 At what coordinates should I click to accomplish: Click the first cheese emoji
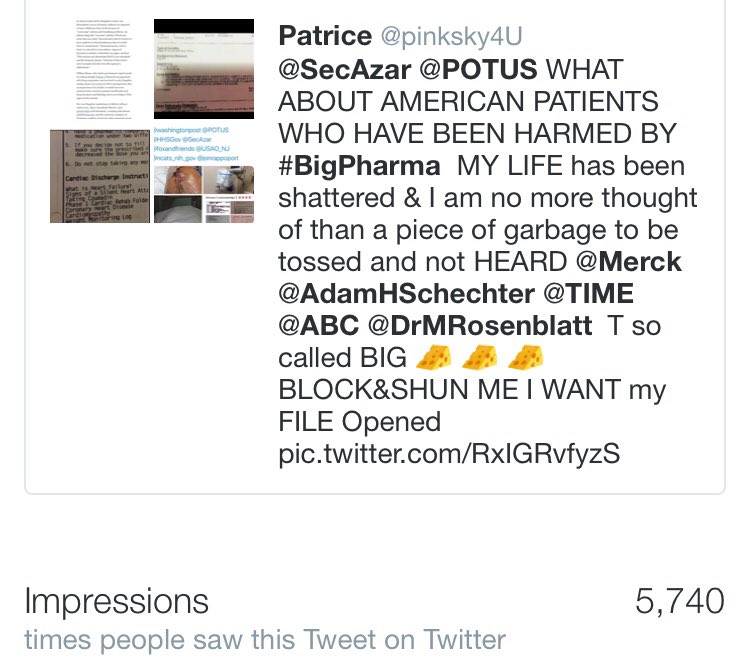tap(433, 357)
